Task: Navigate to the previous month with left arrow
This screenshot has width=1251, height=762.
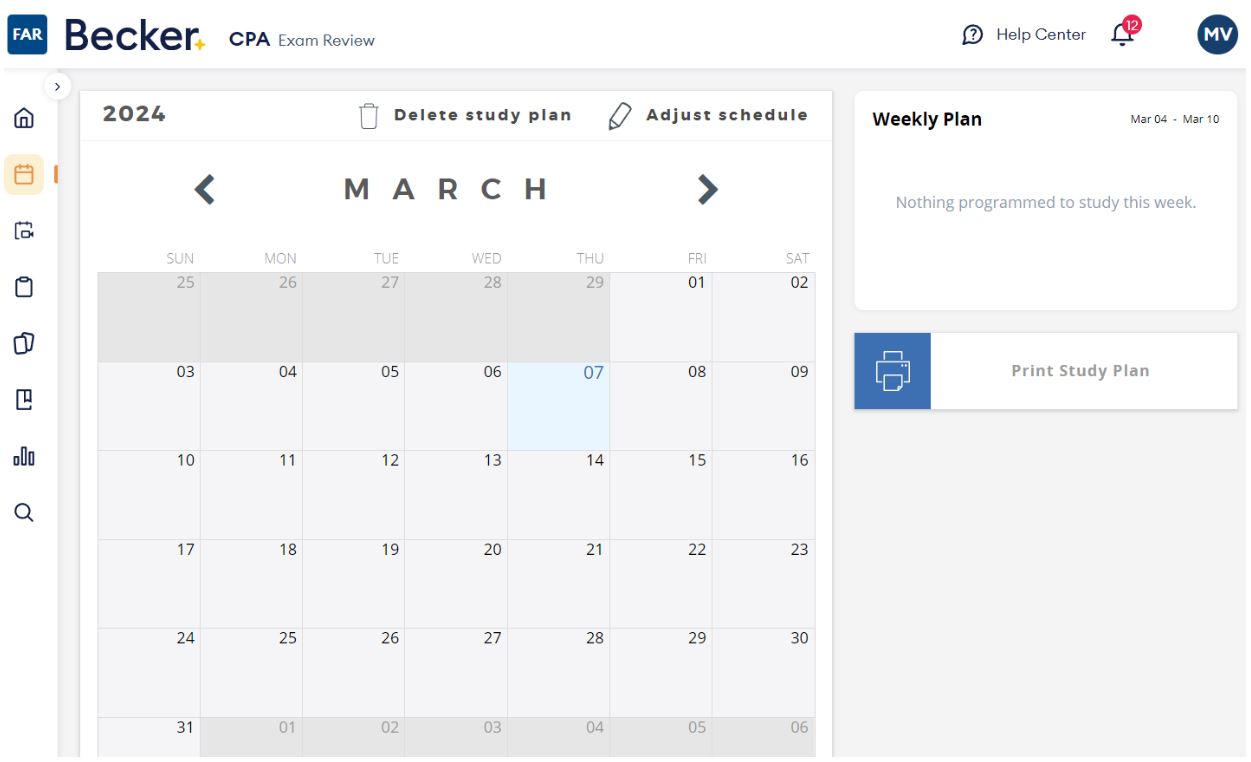Action: pyautogui.click(x=203, y=190)
